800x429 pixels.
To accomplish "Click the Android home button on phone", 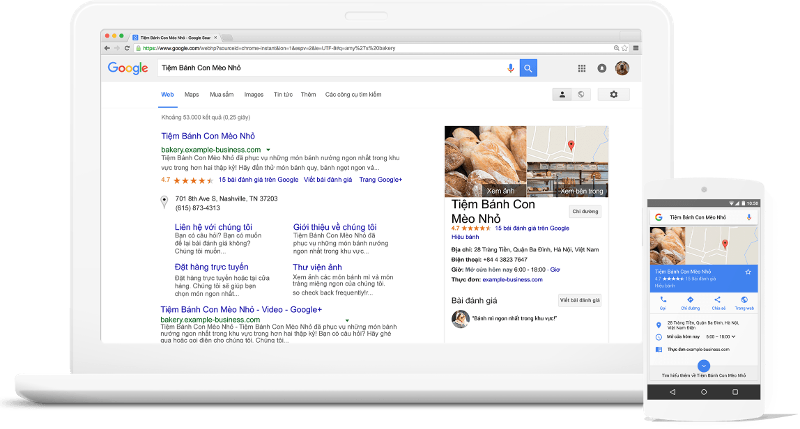I will pos(704,392).
